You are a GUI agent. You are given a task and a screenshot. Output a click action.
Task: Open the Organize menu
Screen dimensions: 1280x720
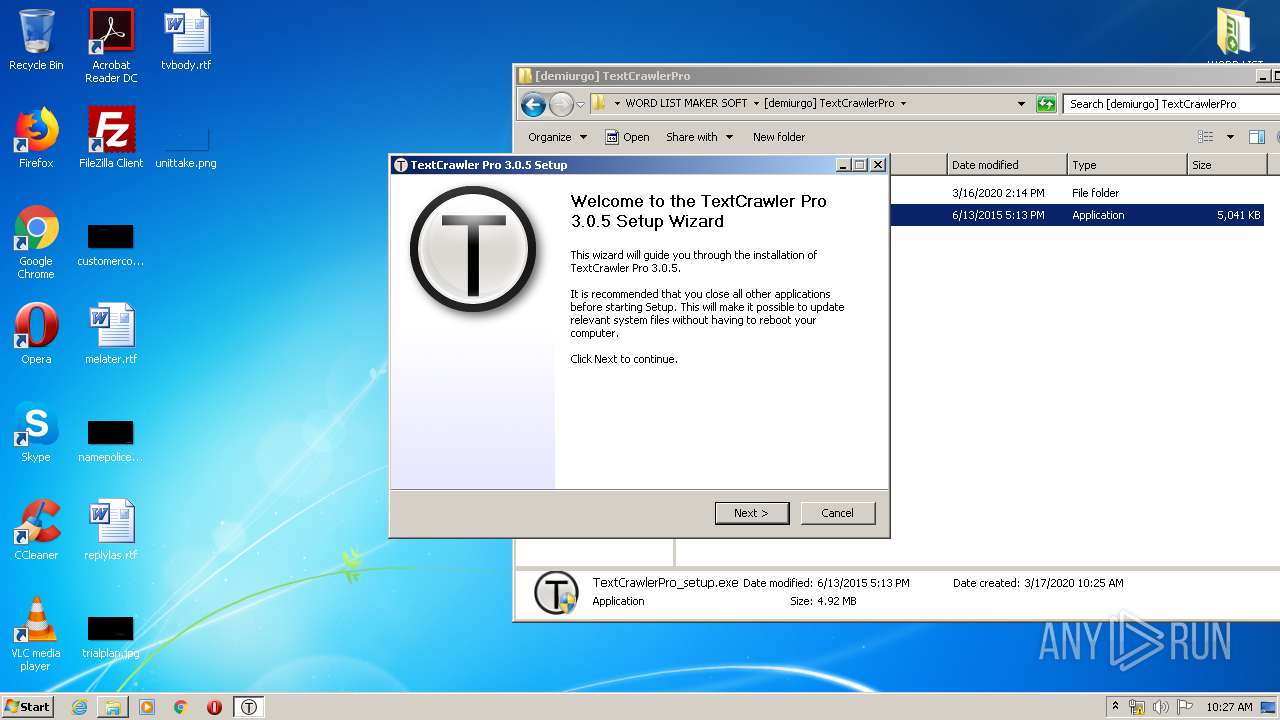coord(558,137)
